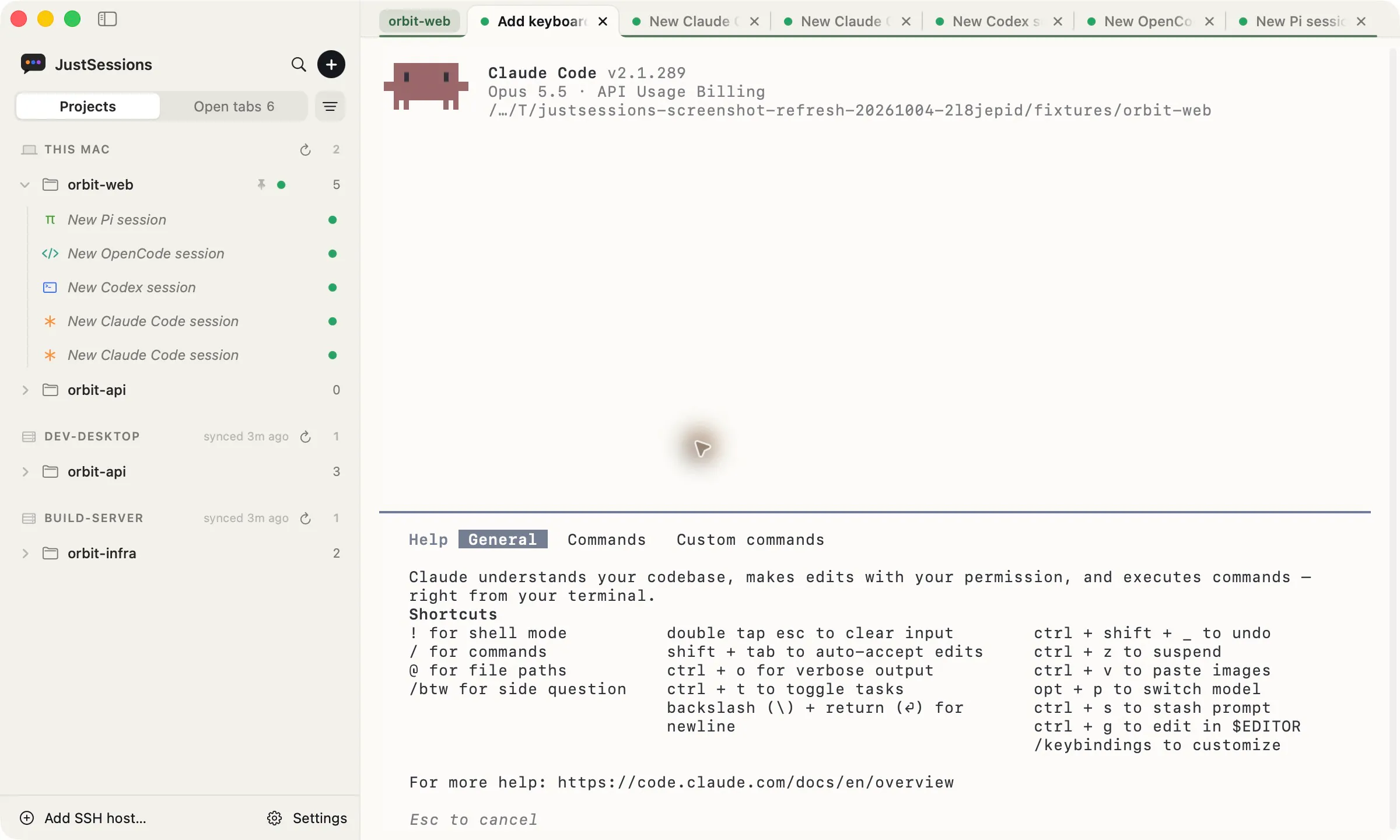The height and width of the screenshot is (840, 1400).
Task: Click the pin icon on orbit-web
Action: point(261,185)
